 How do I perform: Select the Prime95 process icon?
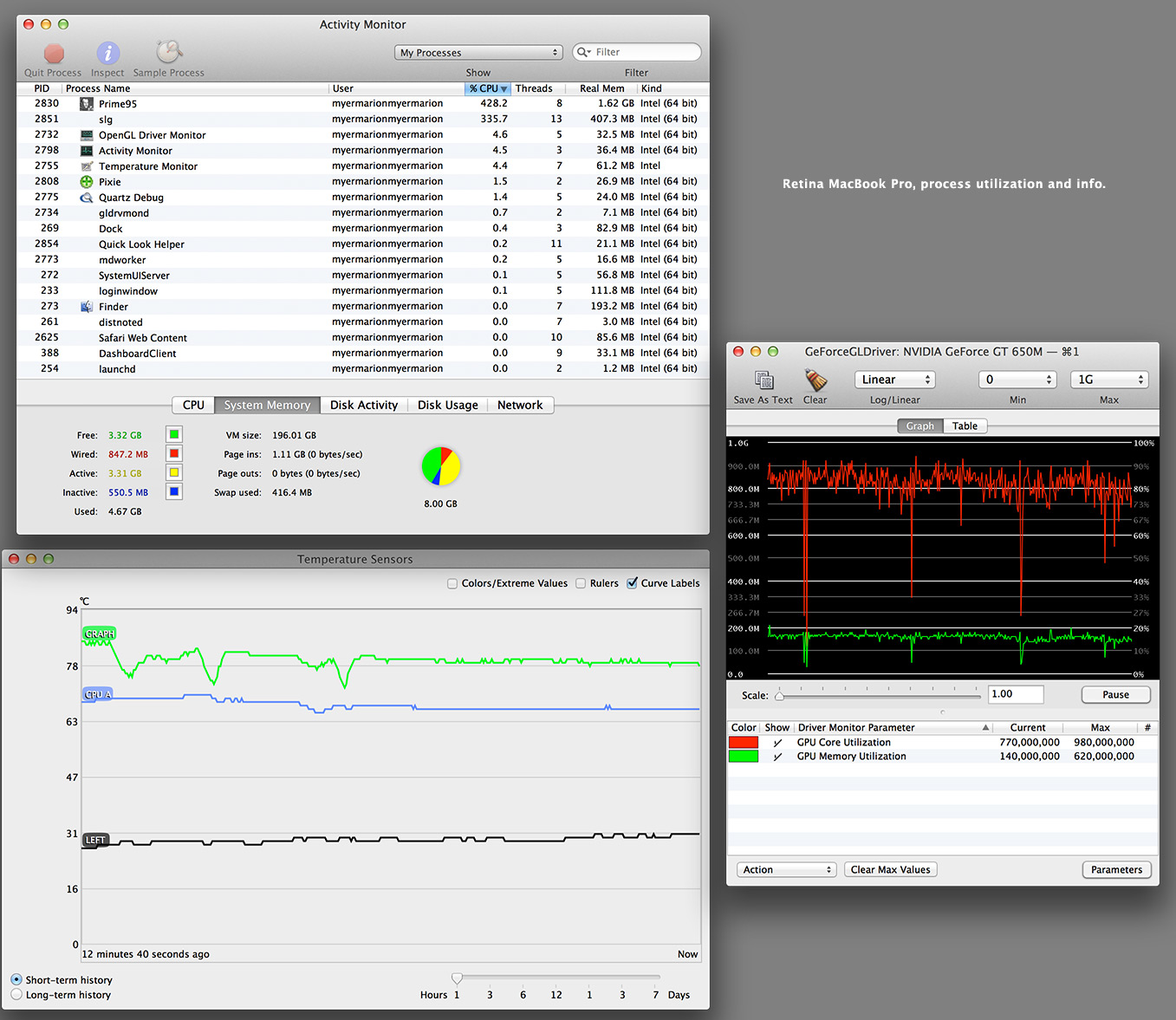coord(87,104)
